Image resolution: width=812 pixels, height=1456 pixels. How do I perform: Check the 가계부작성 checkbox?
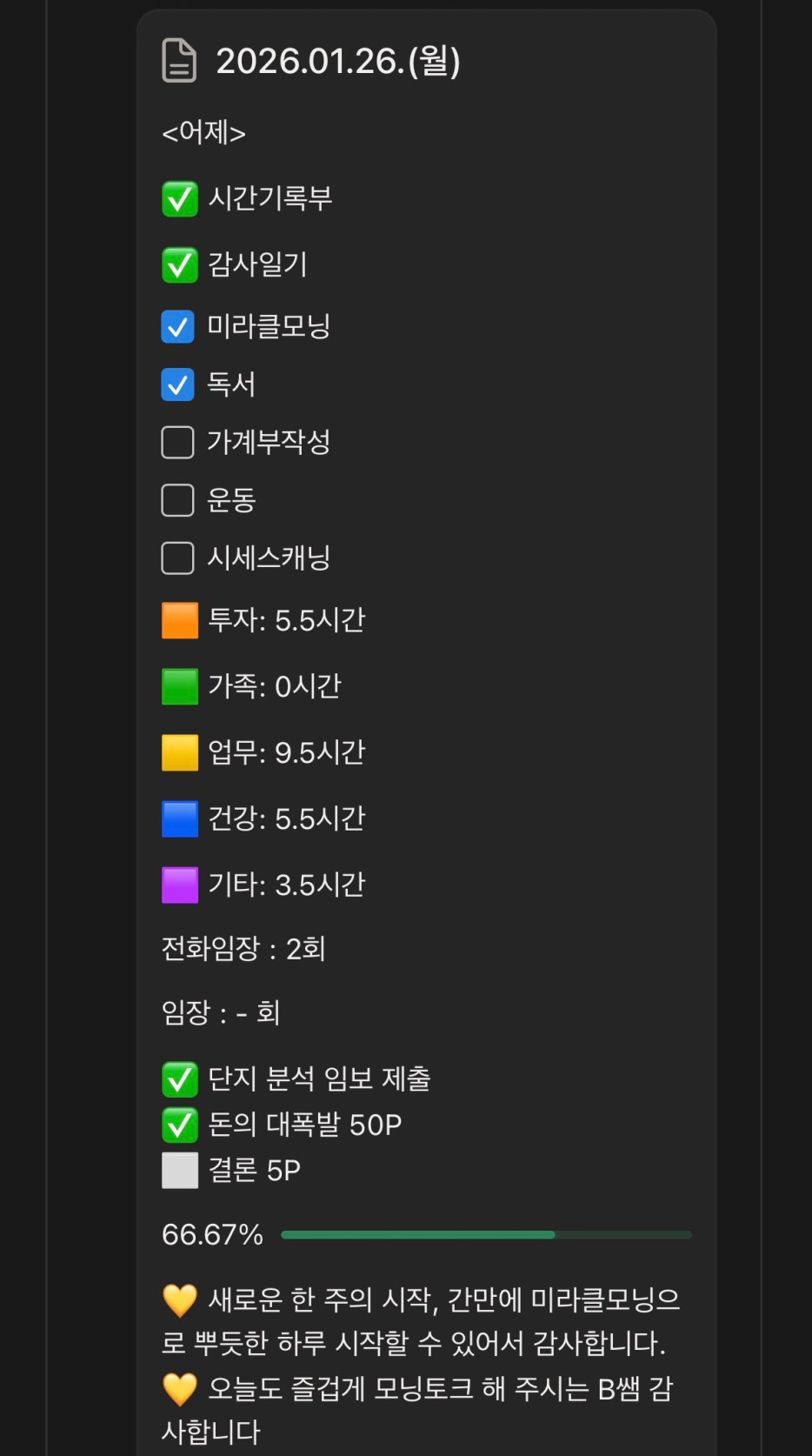click(177, 442)
